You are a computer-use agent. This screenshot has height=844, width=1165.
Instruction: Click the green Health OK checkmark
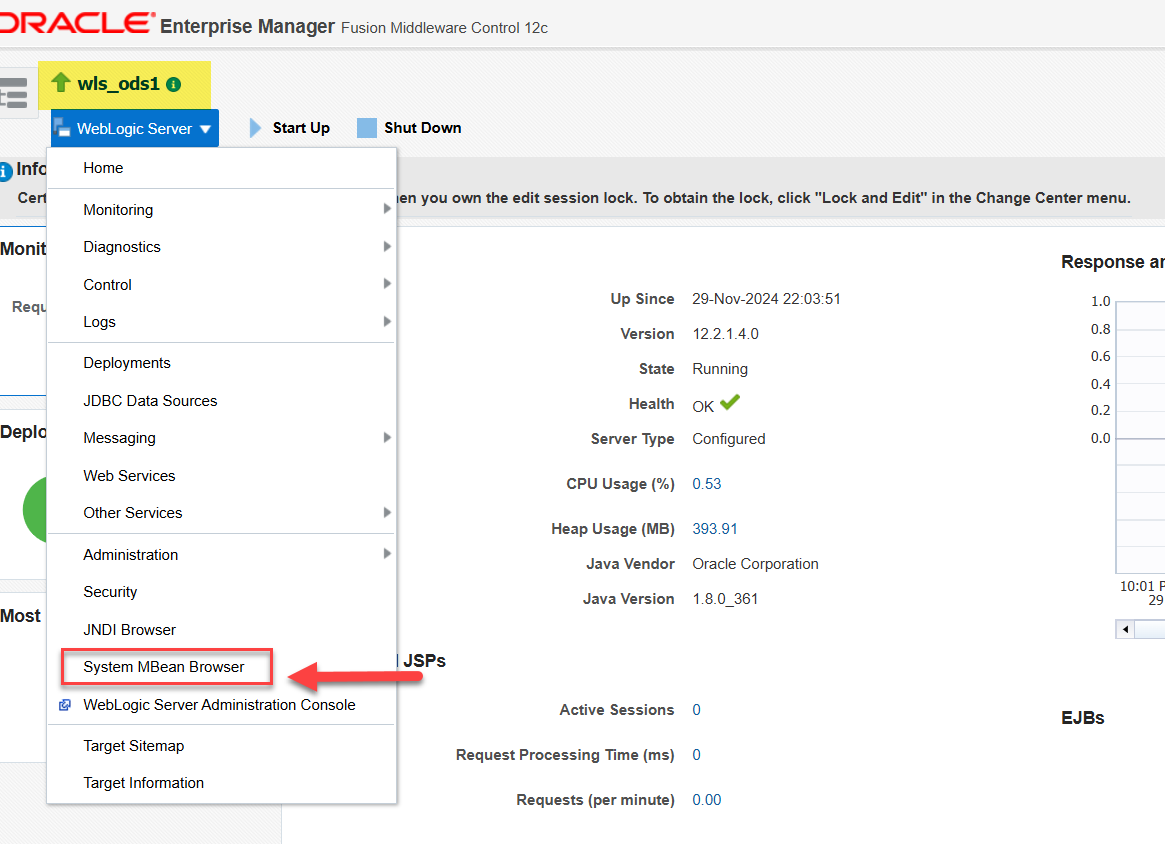coord(730,403)
